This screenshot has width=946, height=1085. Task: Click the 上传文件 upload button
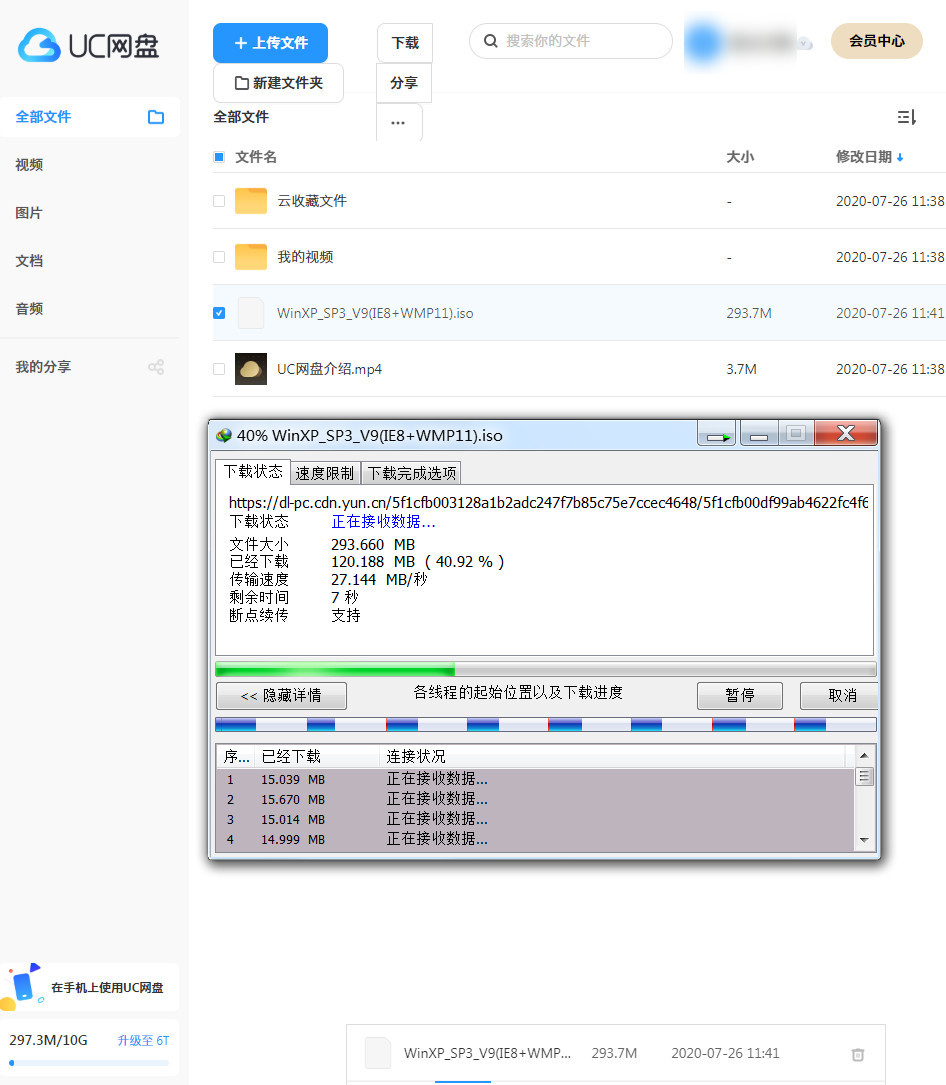tap(270, 43)
